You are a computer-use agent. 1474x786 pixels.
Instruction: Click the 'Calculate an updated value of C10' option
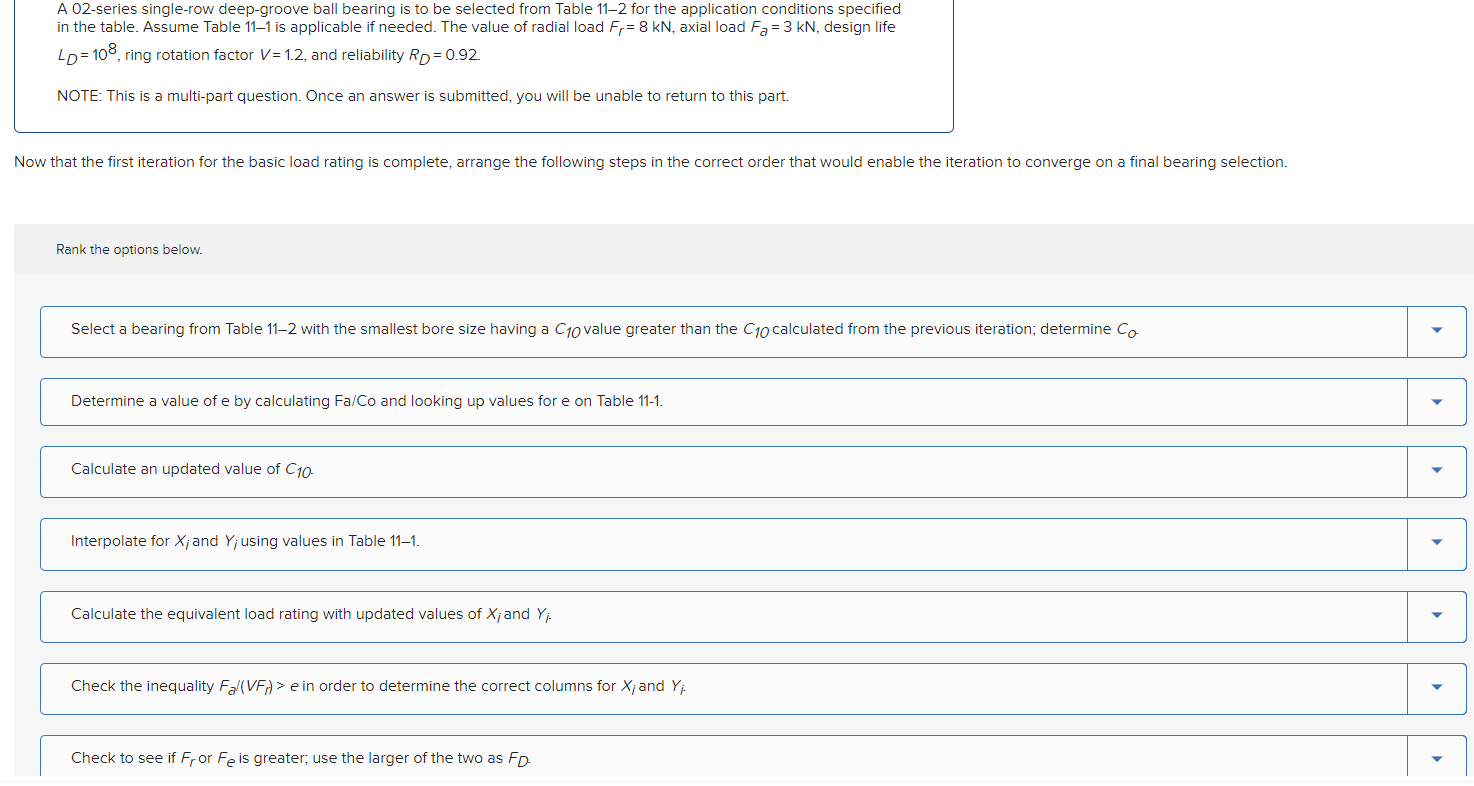pyautogui.click(x=192, y=469)
